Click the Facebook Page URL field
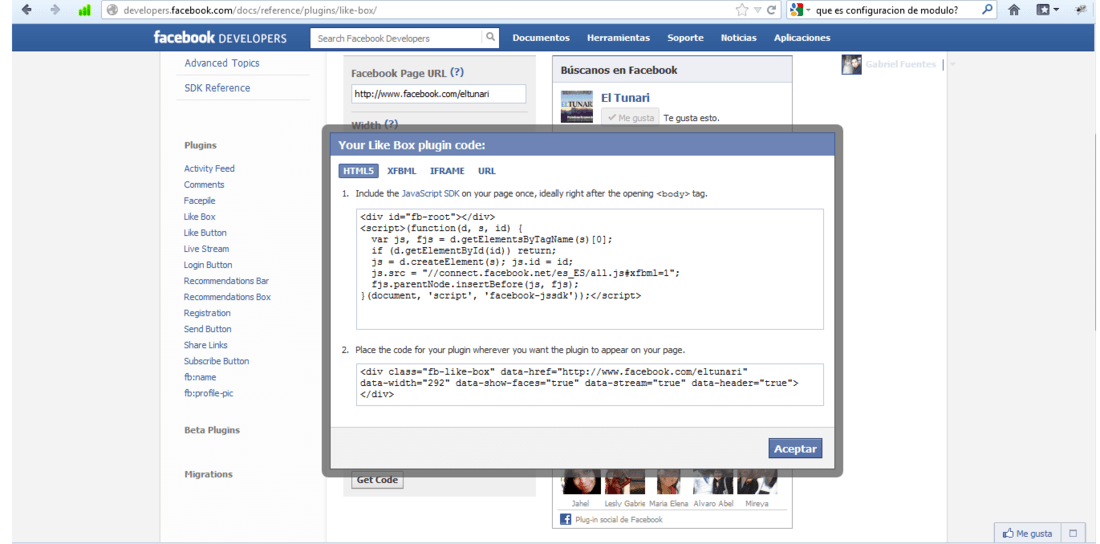 (438, 94)
